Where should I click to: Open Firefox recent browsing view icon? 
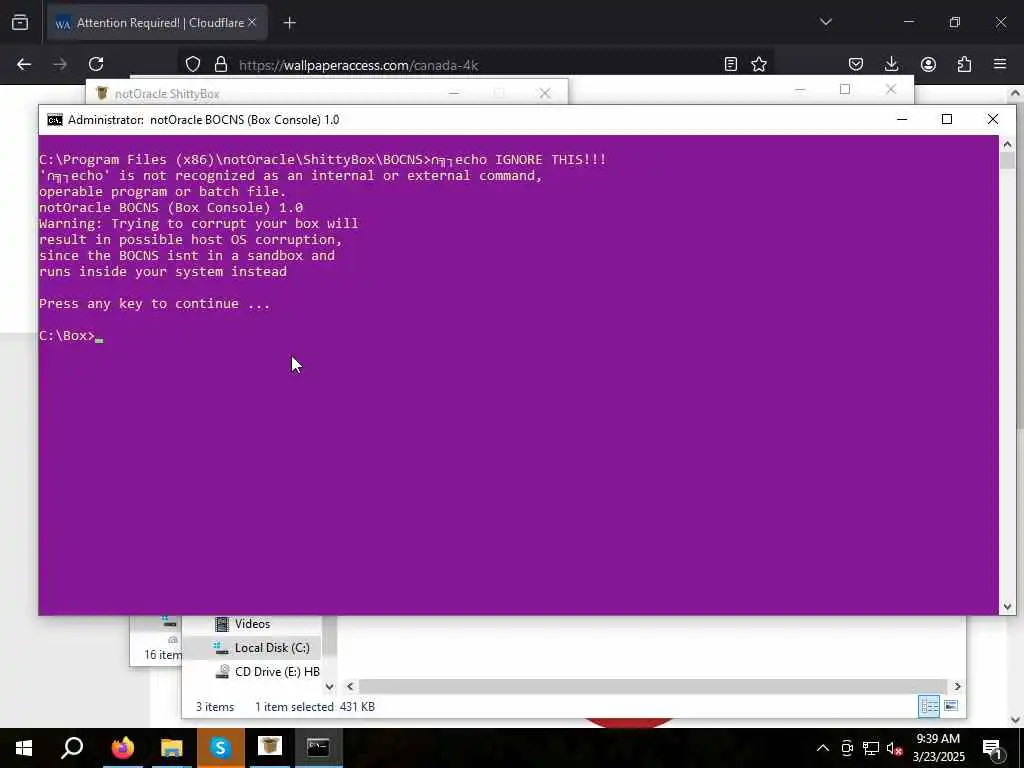tap(20, 22)
